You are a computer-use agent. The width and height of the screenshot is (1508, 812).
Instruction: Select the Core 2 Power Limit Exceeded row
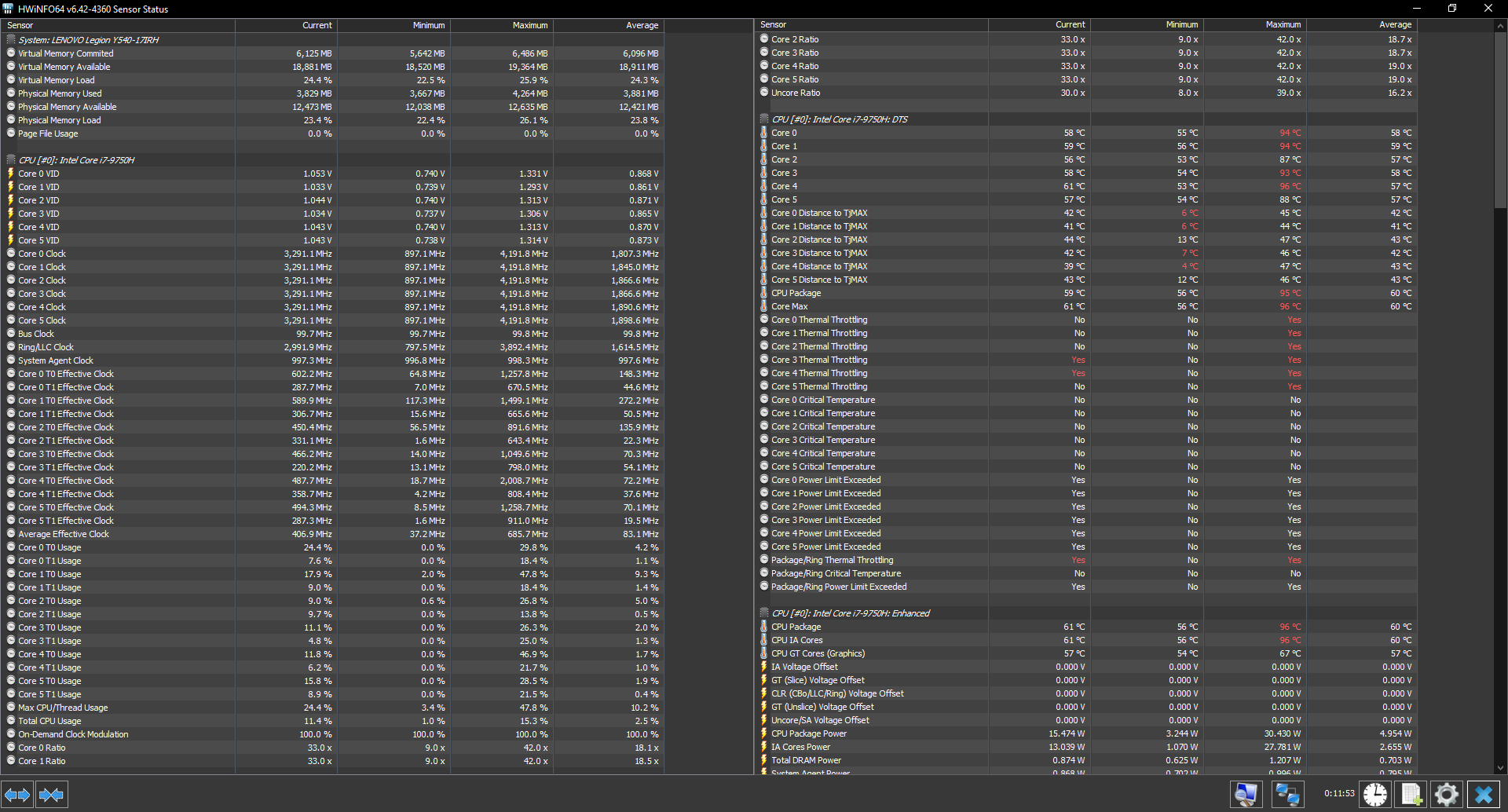pyautogui.click(x=1086, y=507)
